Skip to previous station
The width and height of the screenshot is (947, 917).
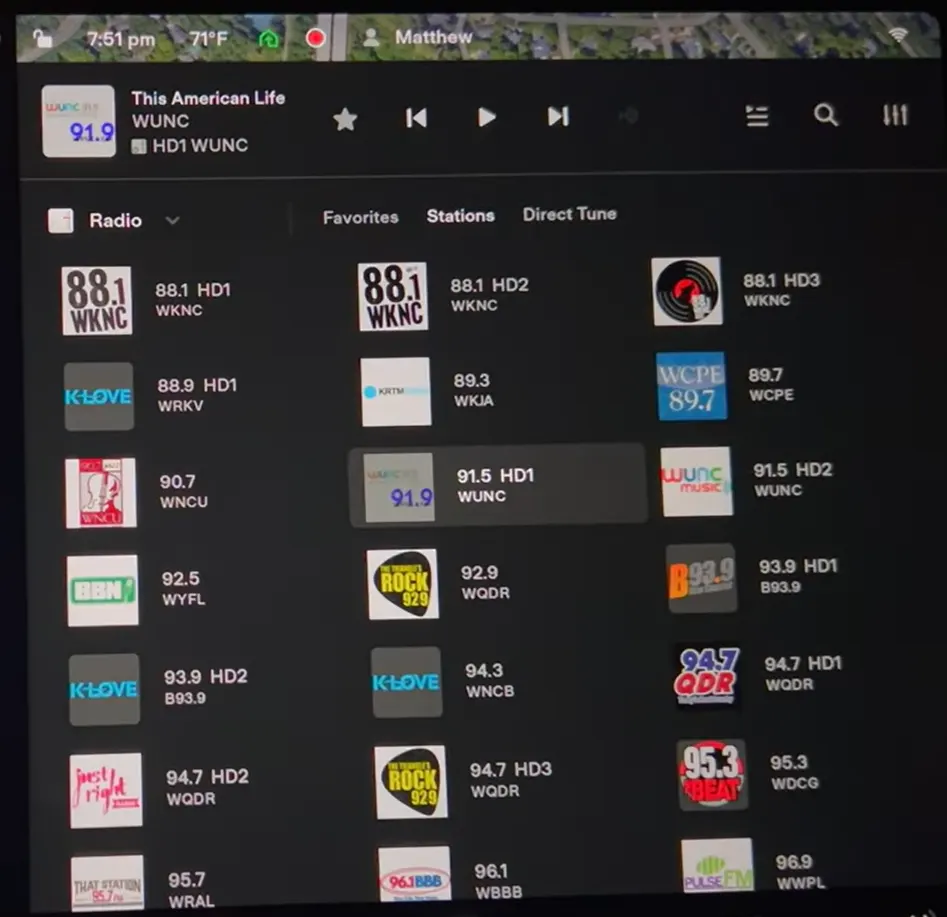pyautogui.click(x=416, y=118)
